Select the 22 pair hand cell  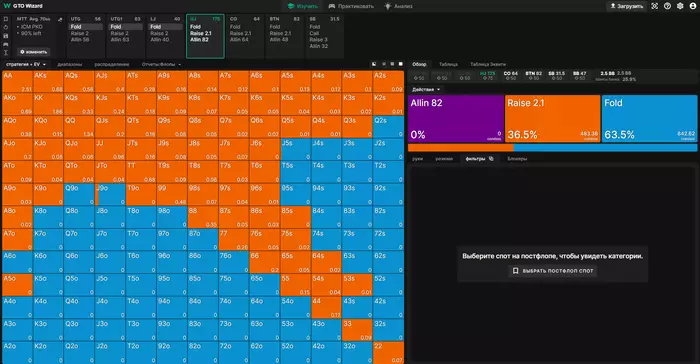tap(388, 352)
